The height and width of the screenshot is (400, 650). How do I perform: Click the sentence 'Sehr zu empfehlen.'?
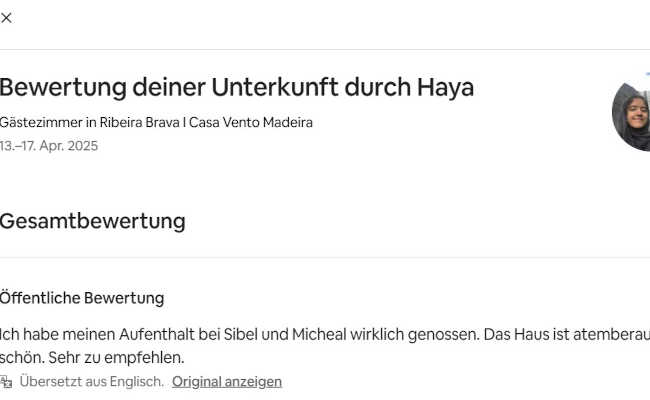tap(116, 358)
